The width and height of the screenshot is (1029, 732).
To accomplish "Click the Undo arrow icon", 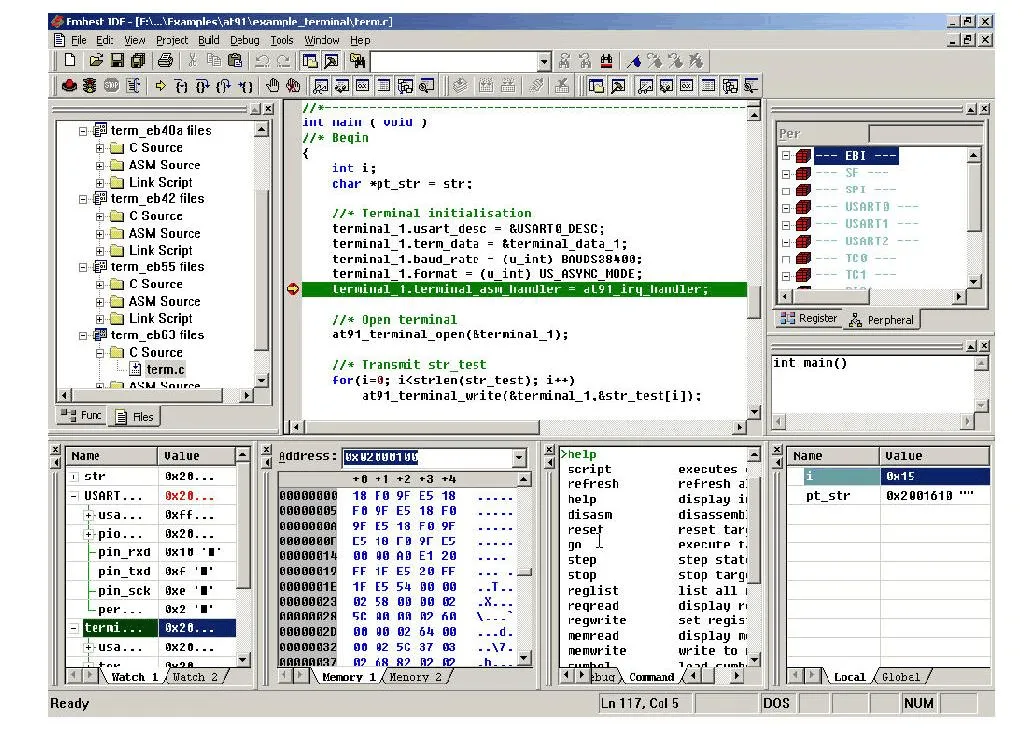I will [262, 61].
